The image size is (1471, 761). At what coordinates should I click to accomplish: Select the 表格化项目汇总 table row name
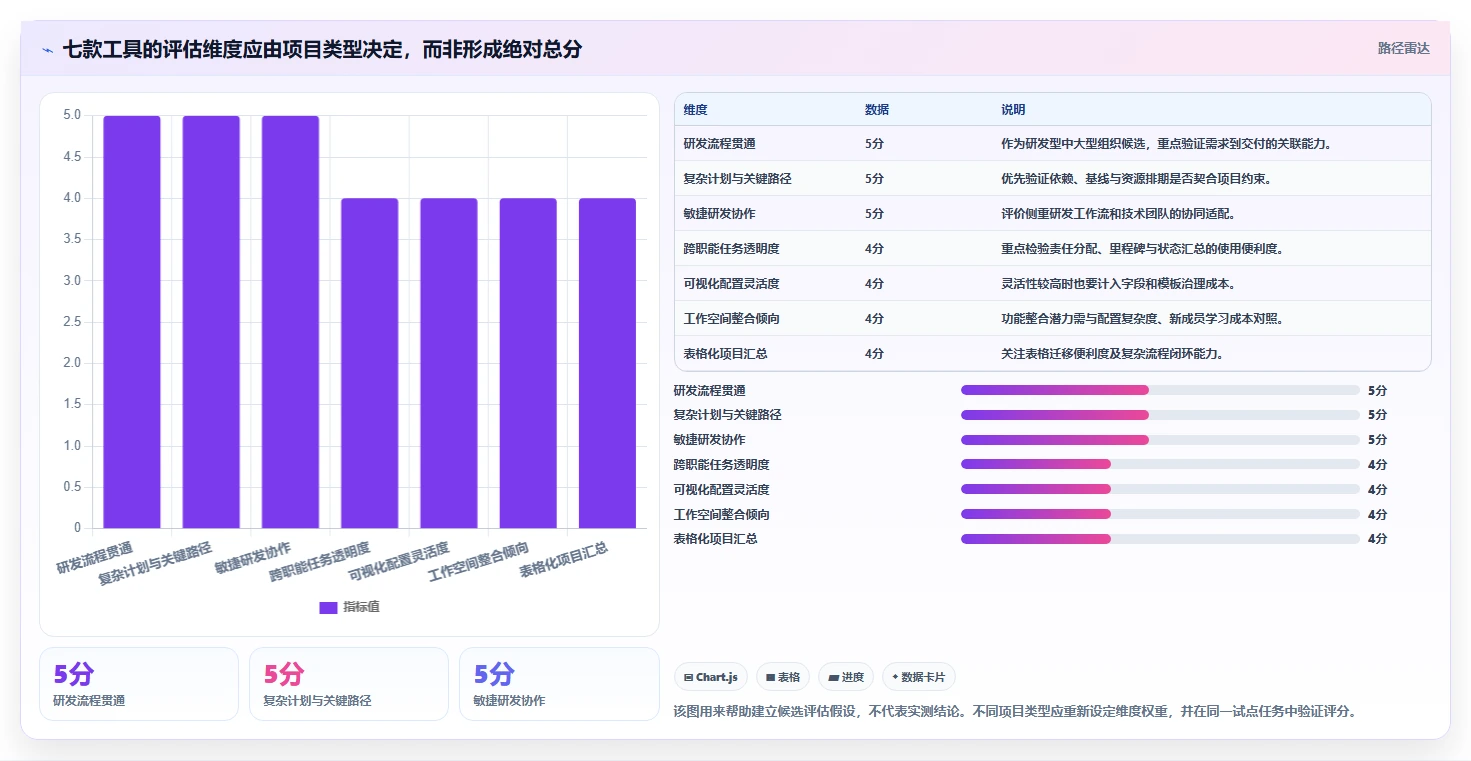(725, 354)
